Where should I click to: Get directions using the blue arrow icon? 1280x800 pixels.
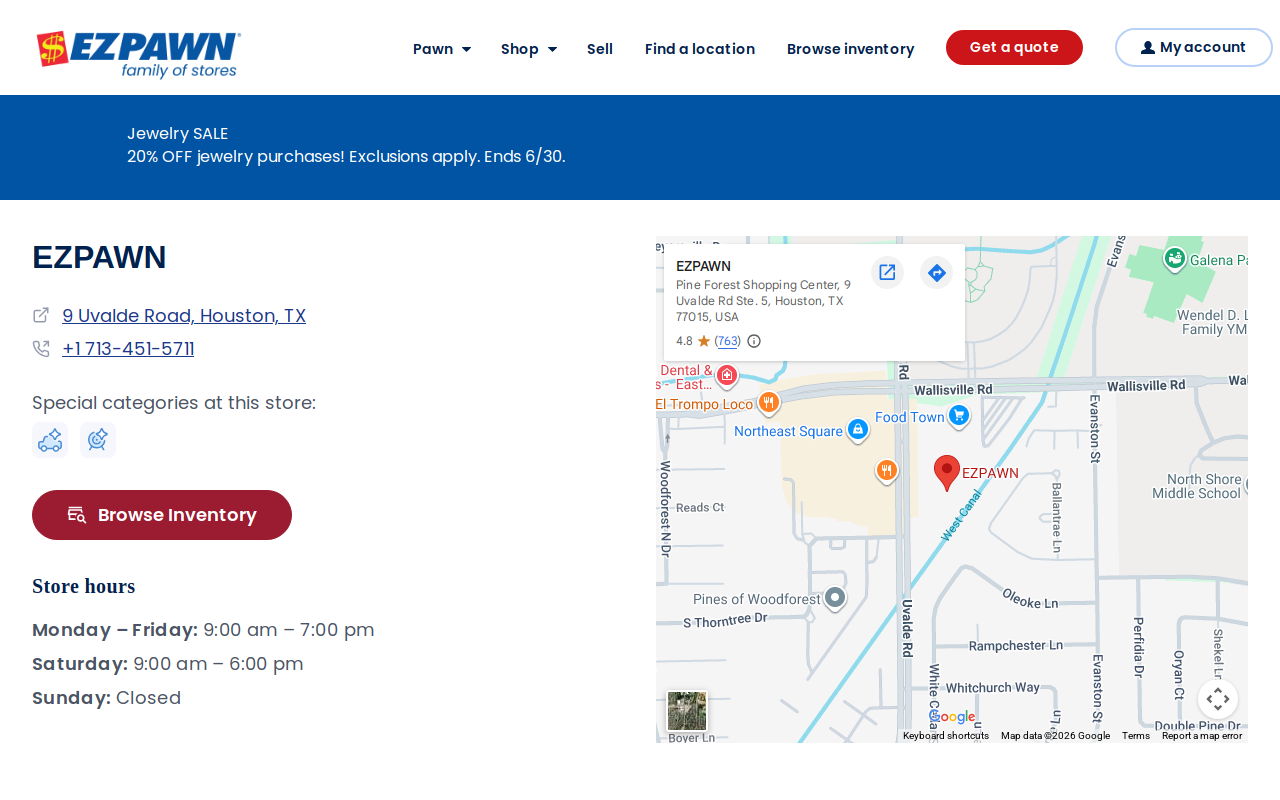pyautogui.click(x=937, y=272)
